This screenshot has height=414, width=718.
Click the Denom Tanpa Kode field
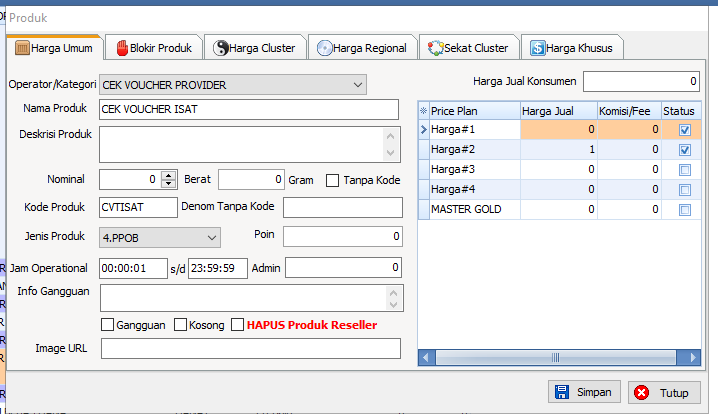343,207
